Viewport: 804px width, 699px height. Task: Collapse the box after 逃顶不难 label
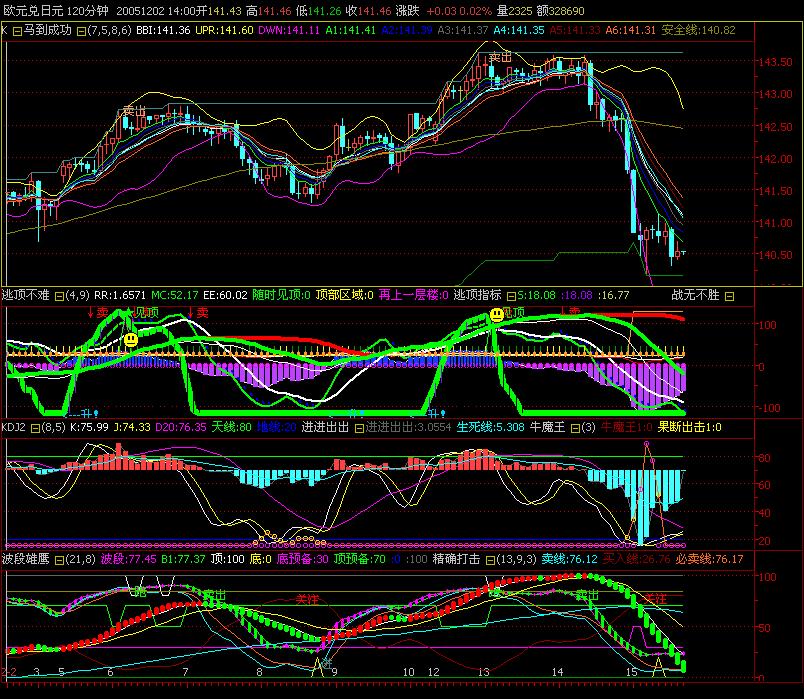point(59,296)
